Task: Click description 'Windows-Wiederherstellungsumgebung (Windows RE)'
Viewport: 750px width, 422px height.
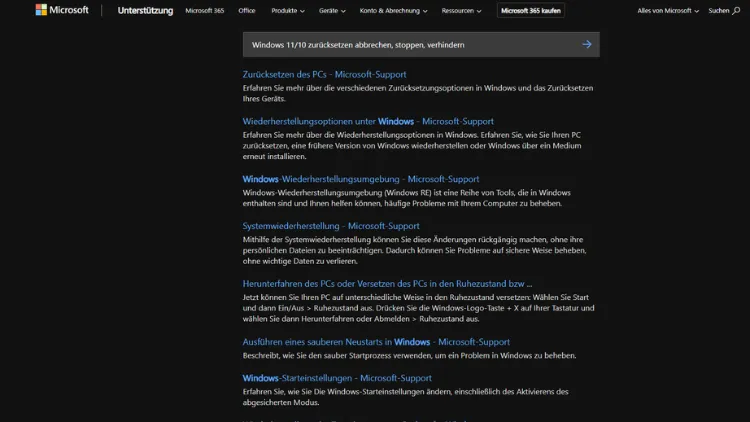Action: tap(407, 198)
